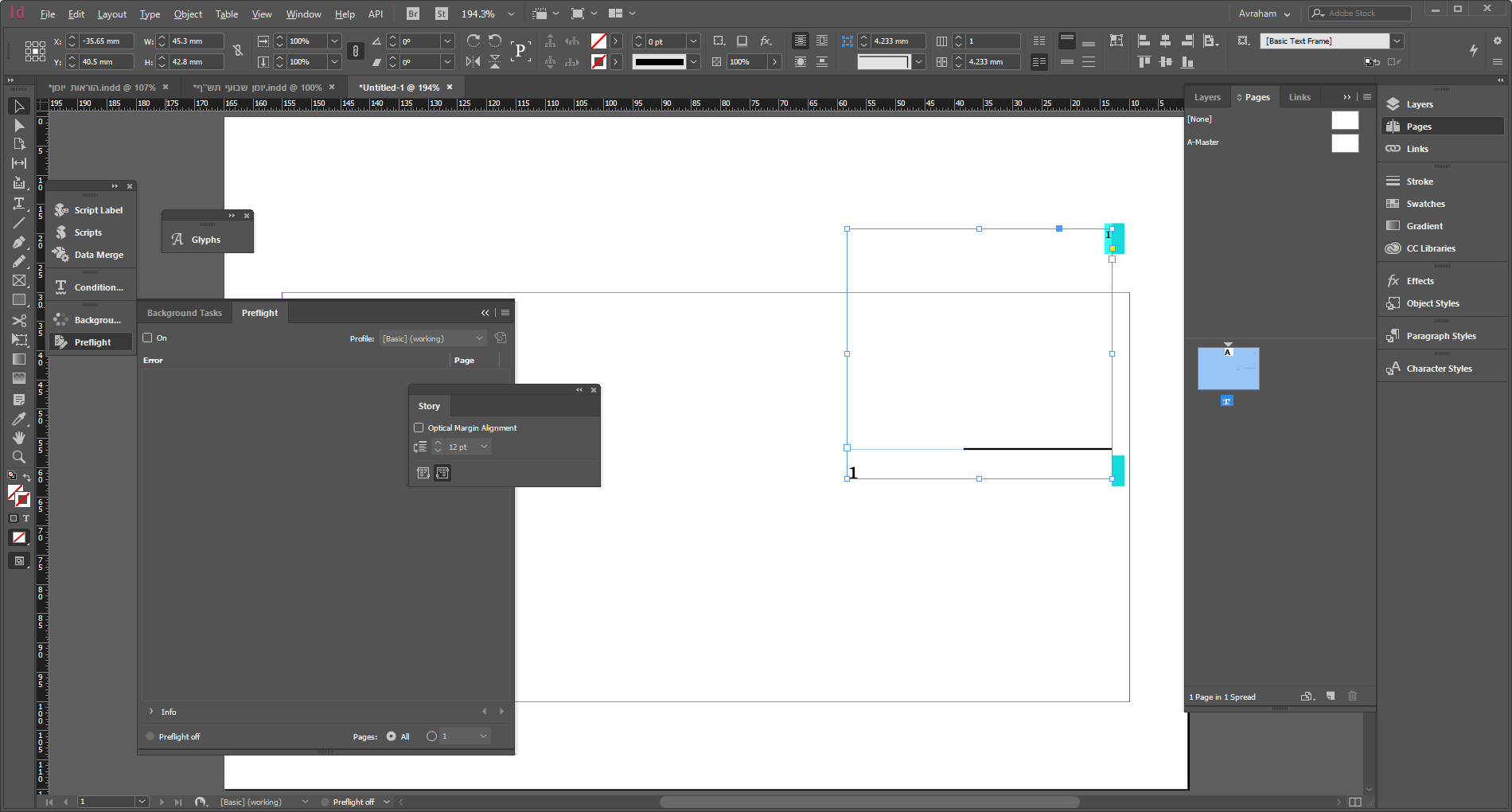Select the Zoom tool
Viewport: 1512px width, 812px height.
click(x=19, y=457)
